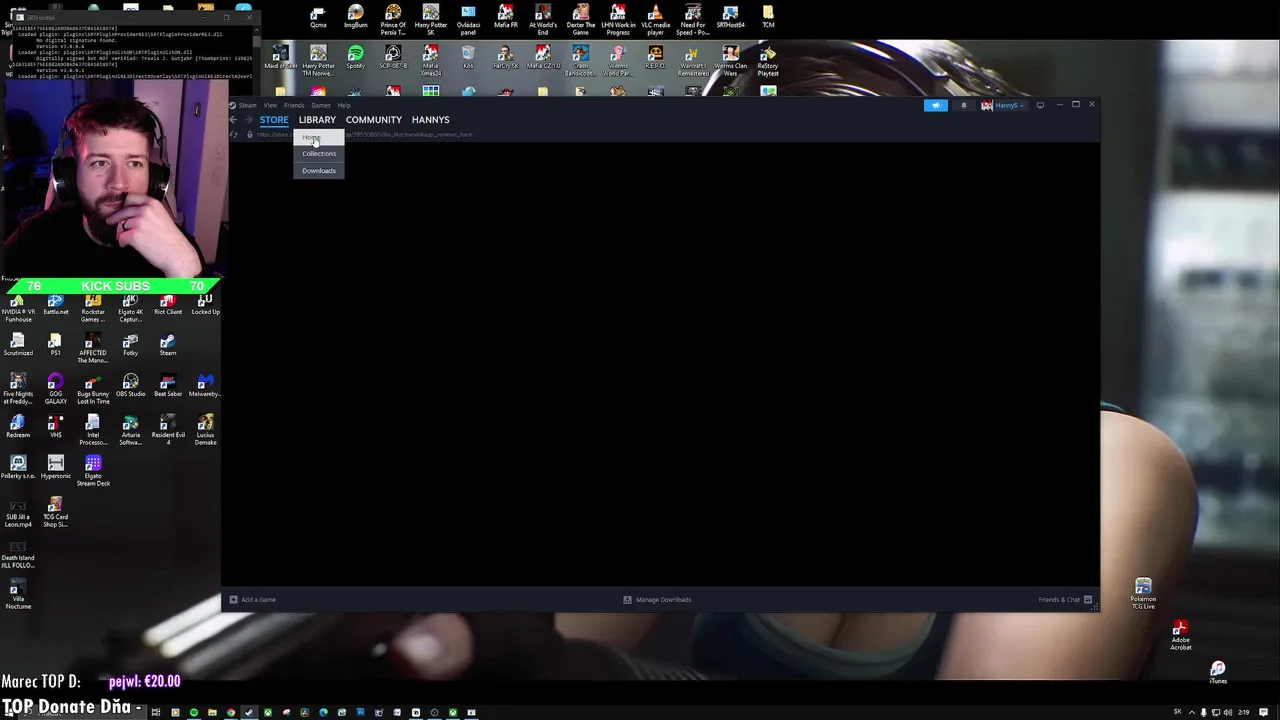Select R.E.P.O. desktop shortcut
1280x720 pixels.
655,58
